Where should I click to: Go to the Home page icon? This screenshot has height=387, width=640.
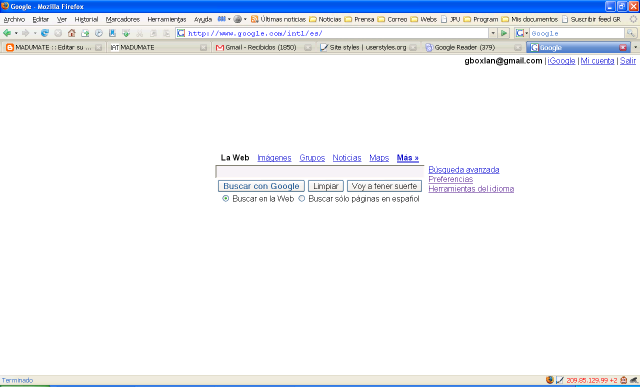[71, 33]
